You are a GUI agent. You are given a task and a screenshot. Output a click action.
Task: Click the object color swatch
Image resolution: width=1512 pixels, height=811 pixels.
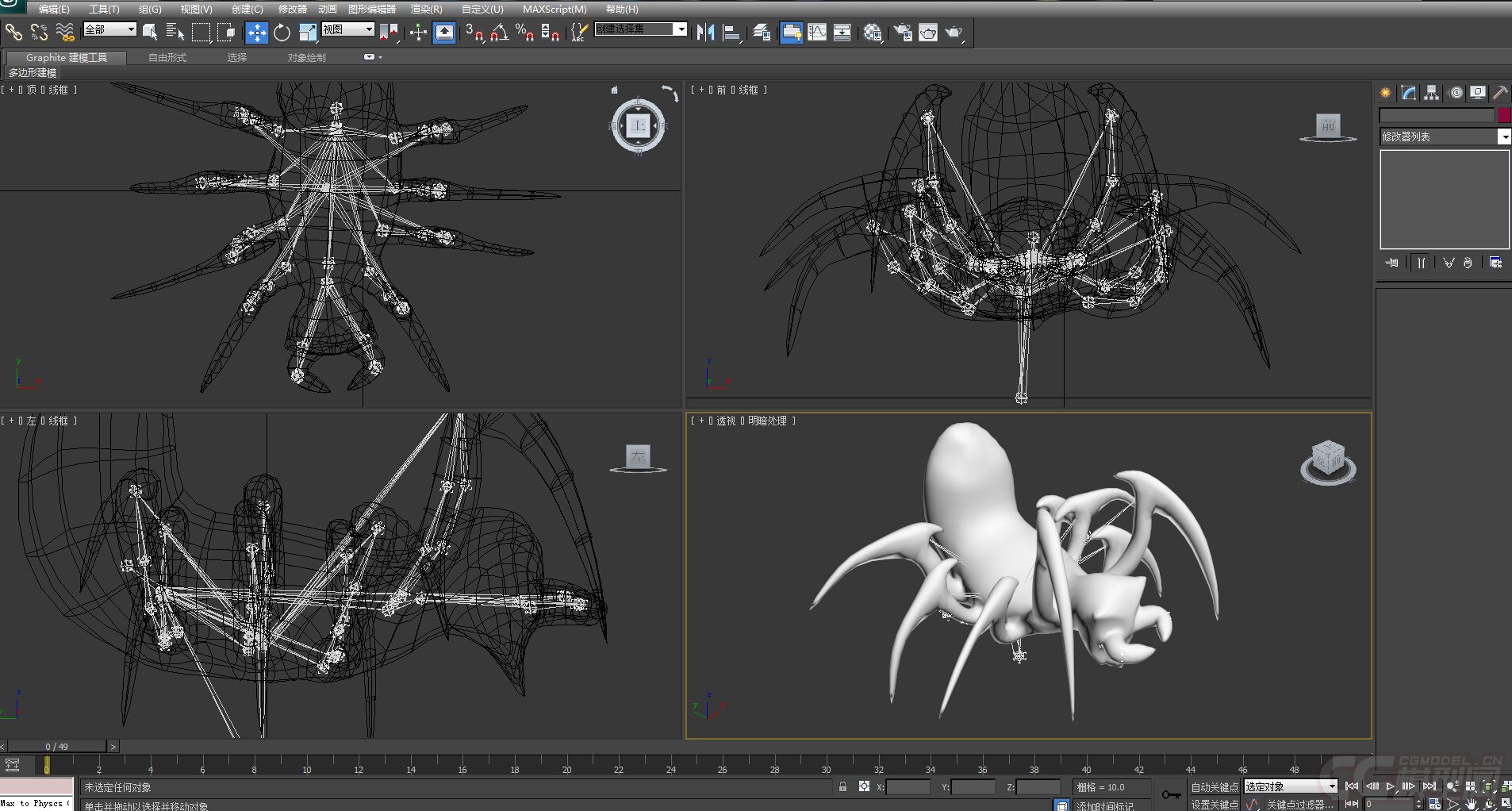1504,115
